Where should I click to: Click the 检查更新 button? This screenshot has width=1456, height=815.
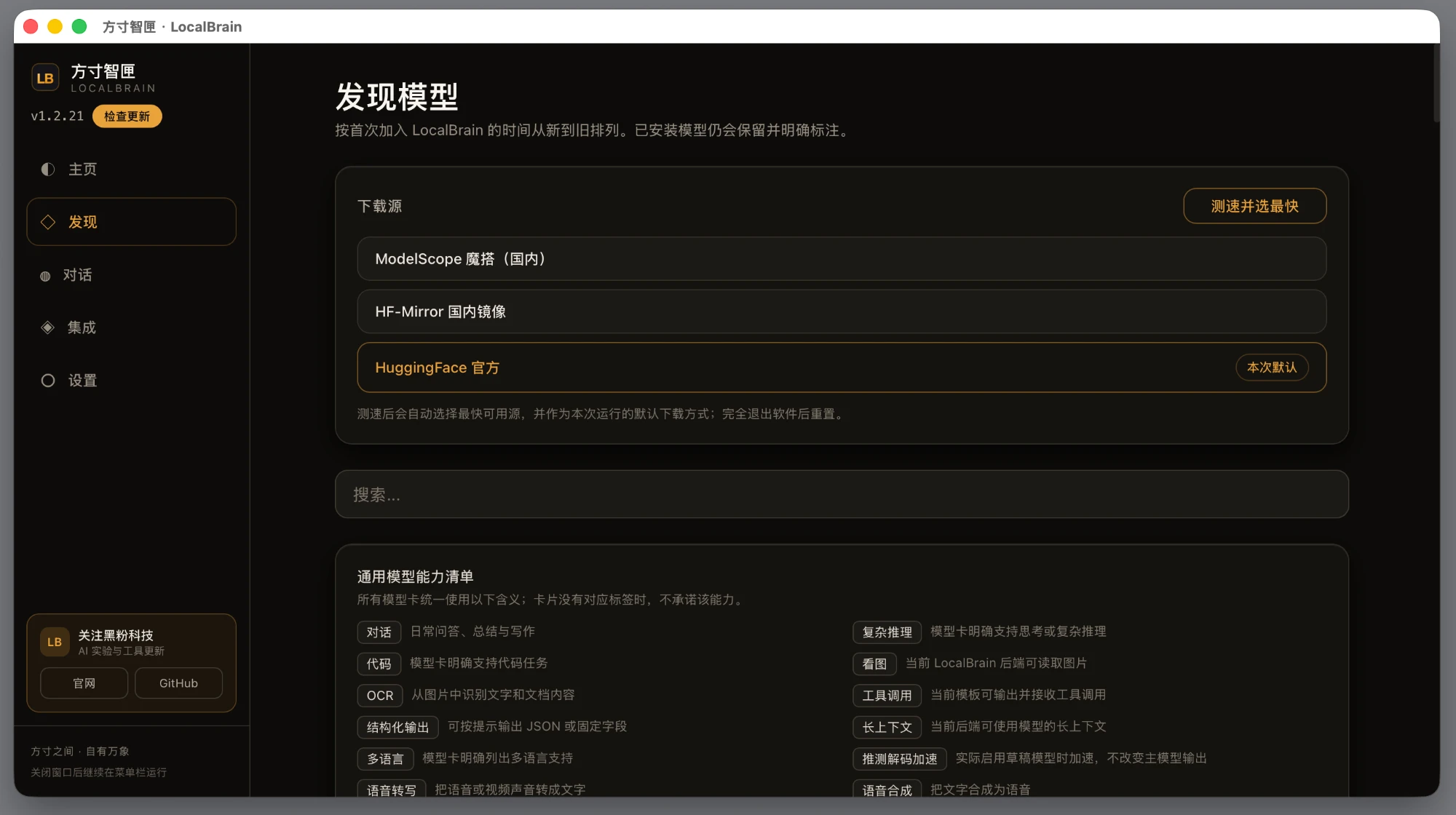[127, 116]
